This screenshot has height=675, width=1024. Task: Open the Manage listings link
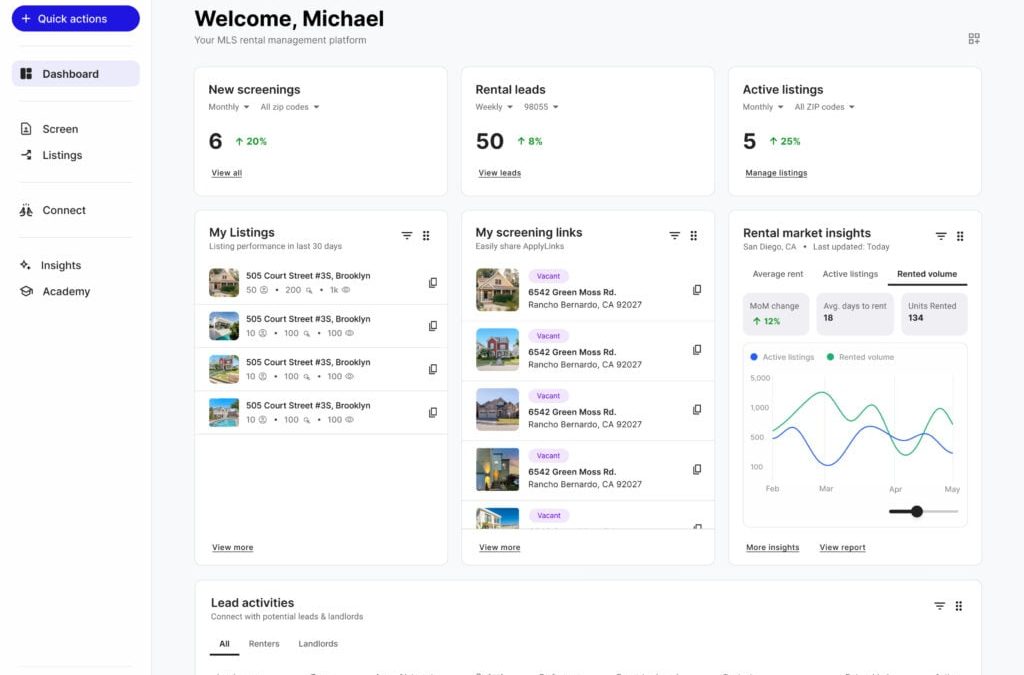776,173
